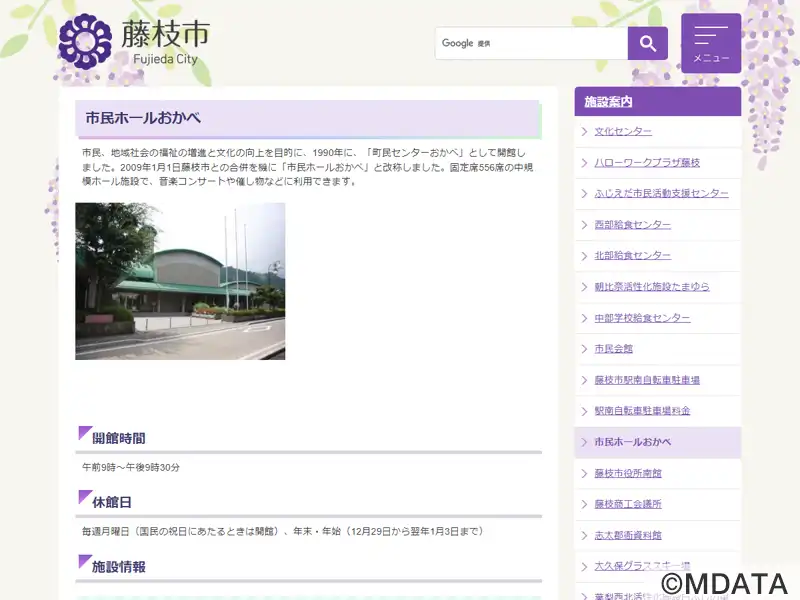Click the purple magnifier search button

(647, 43)
